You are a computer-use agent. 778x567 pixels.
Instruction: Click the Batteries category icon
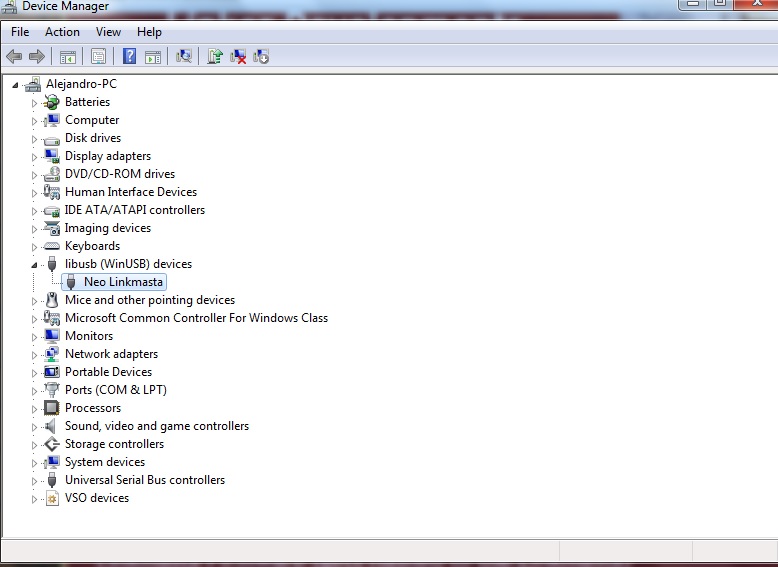click(x=52, y=103)
